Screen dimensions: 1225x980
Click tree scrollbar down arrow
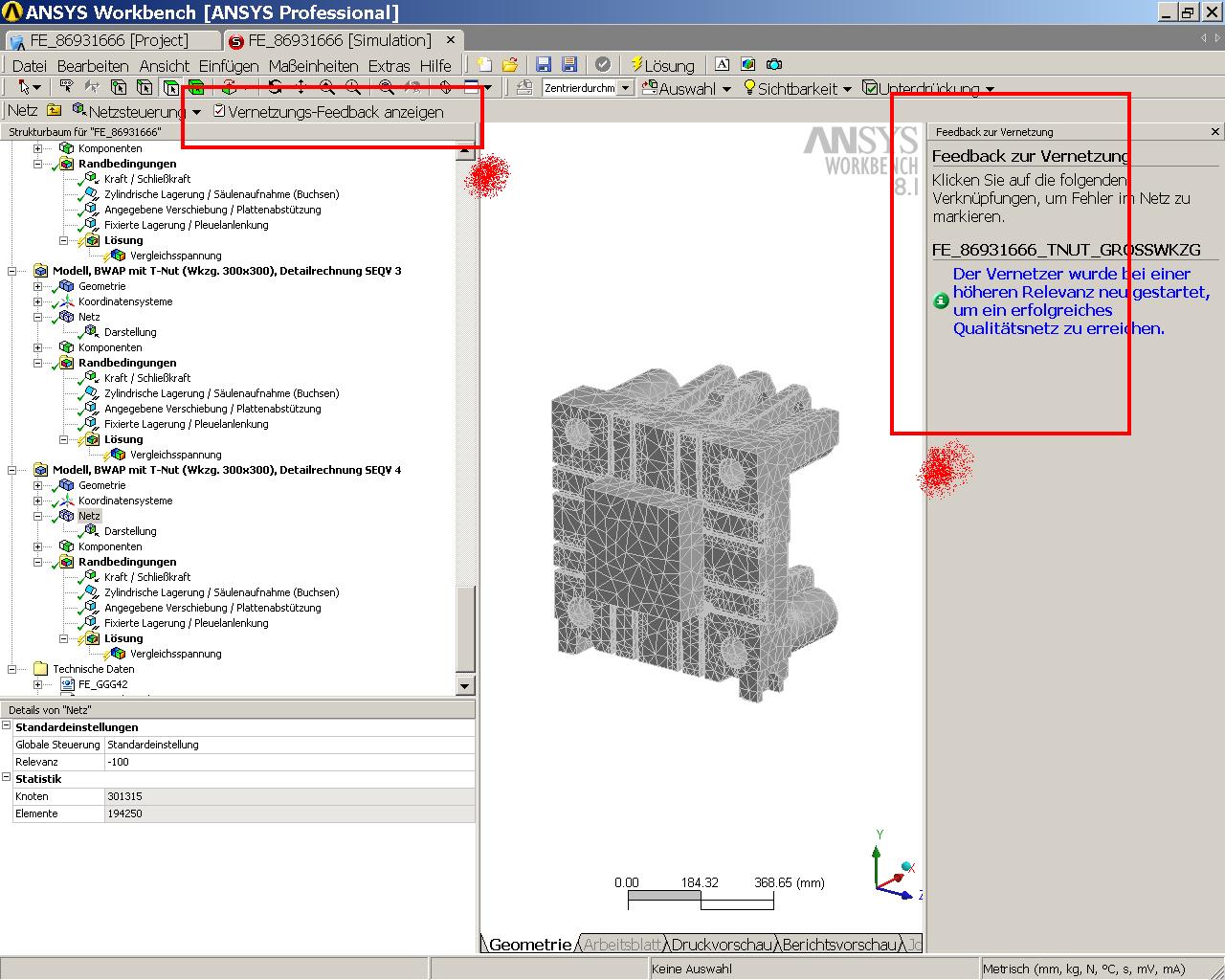[x=465, y=685]
